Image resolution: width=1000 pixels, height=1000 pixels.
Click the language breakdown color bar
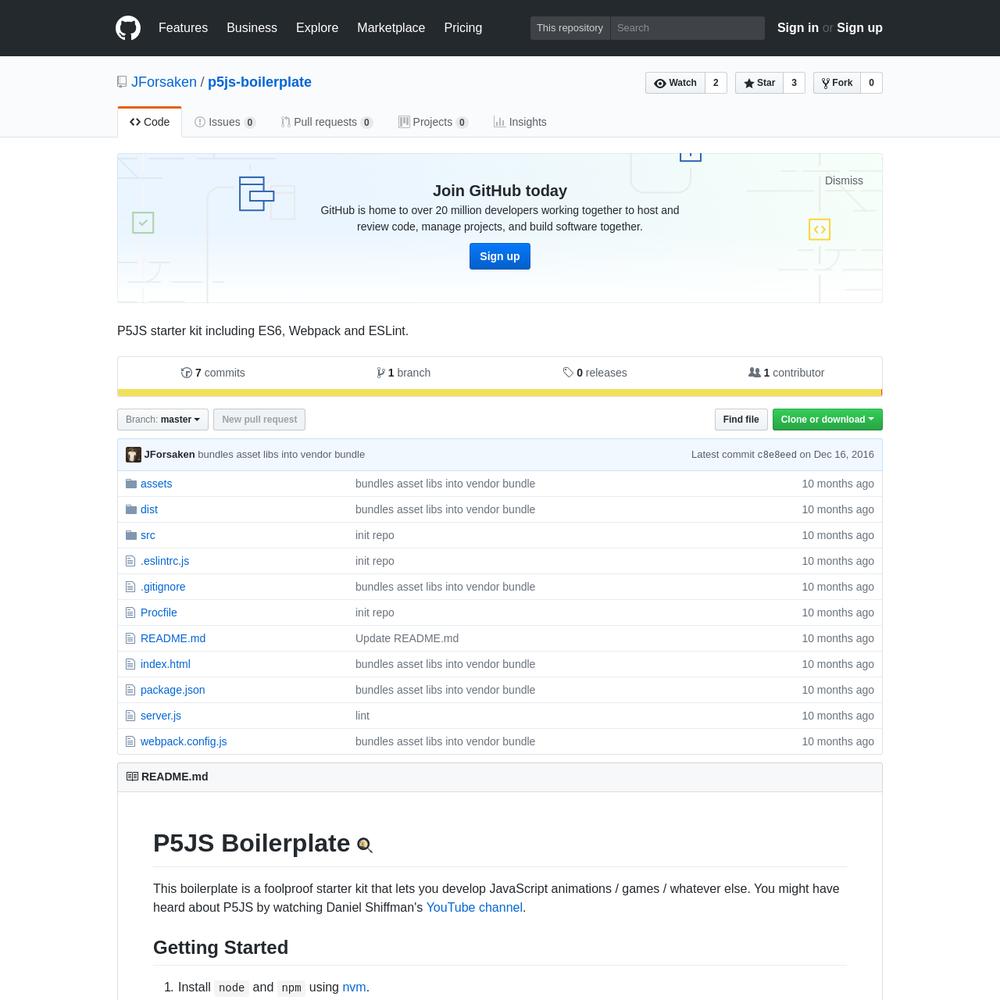500,393
